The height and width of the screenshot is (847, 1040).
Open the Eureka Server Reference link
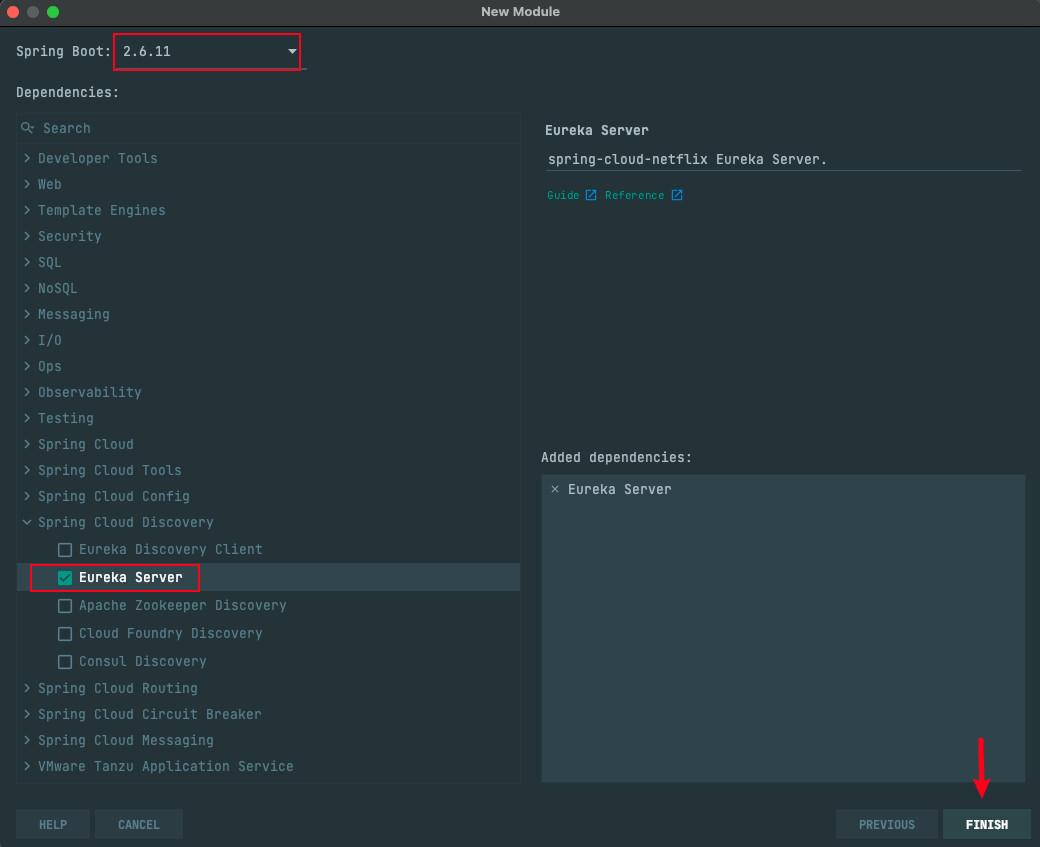(x=634, y=195)
